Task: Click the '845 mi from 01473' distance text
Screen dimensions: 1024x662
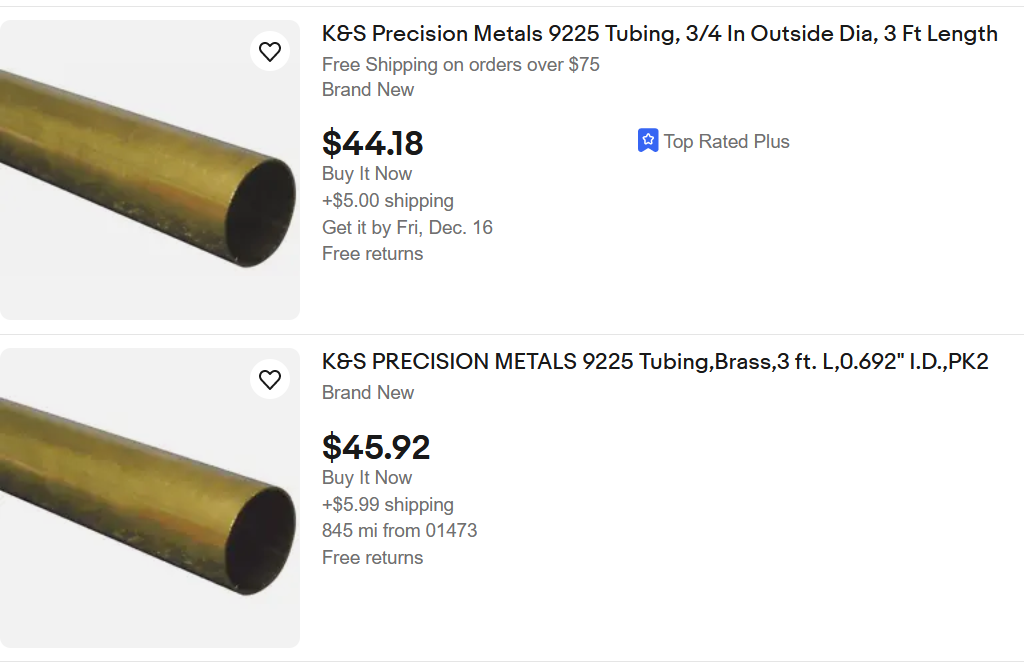Action: click(x=399, y=531)
